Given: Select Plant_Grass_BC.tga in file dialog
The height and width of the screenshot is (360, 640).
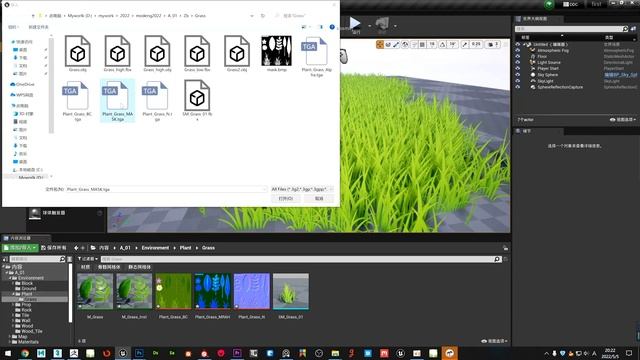Looking at the screenshot, I should pos(78,100).
